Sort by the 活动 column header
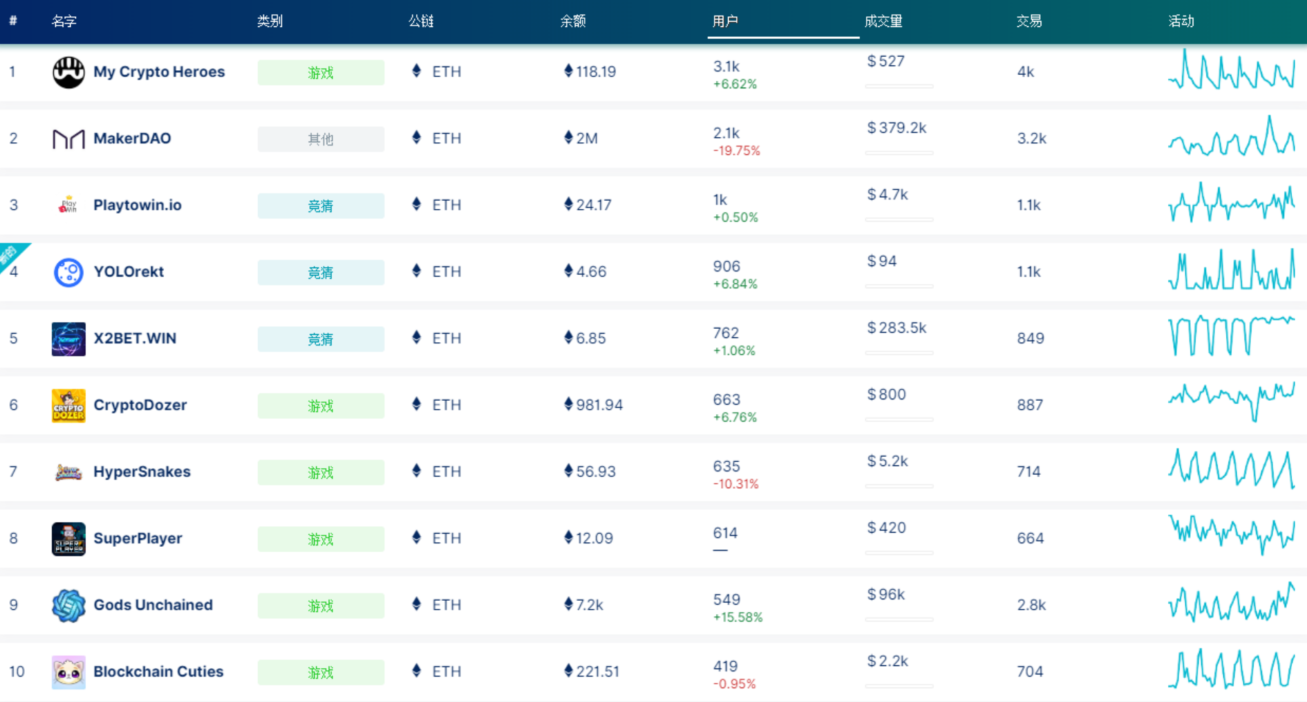 (1181, 21)
